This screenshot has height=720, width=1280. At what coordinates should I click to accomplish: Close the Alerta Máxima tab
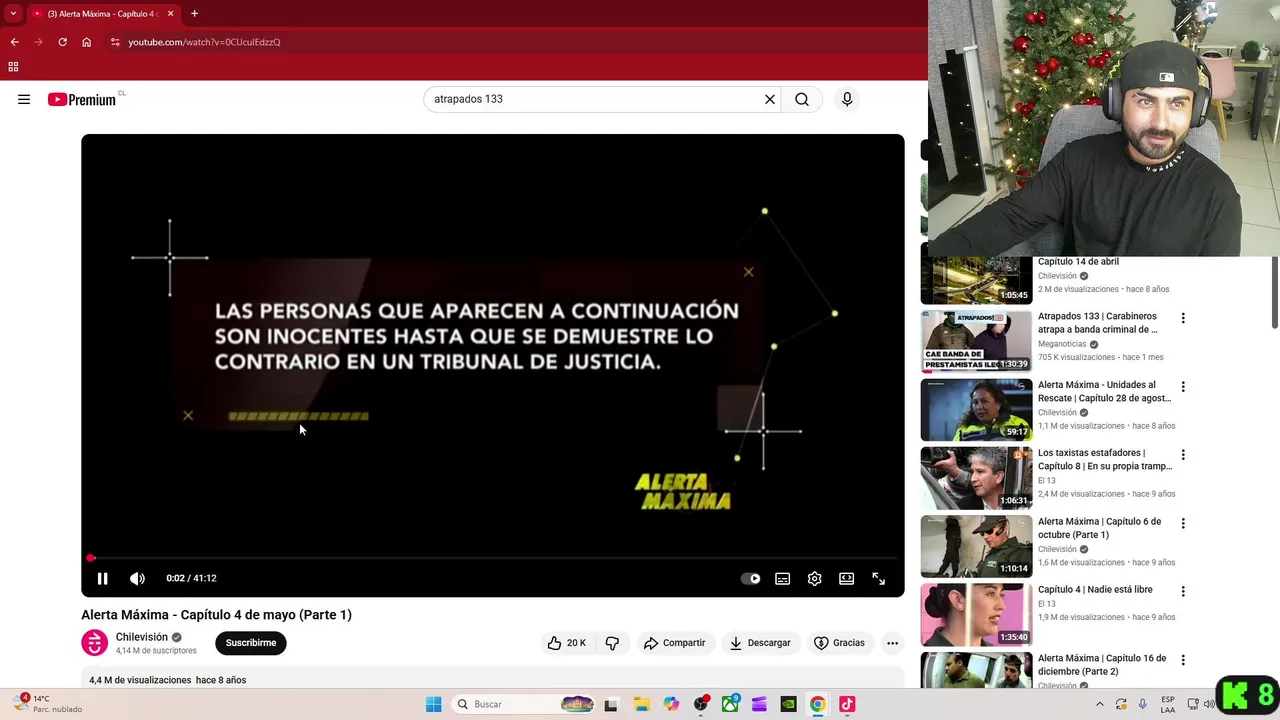click(170, 14)
